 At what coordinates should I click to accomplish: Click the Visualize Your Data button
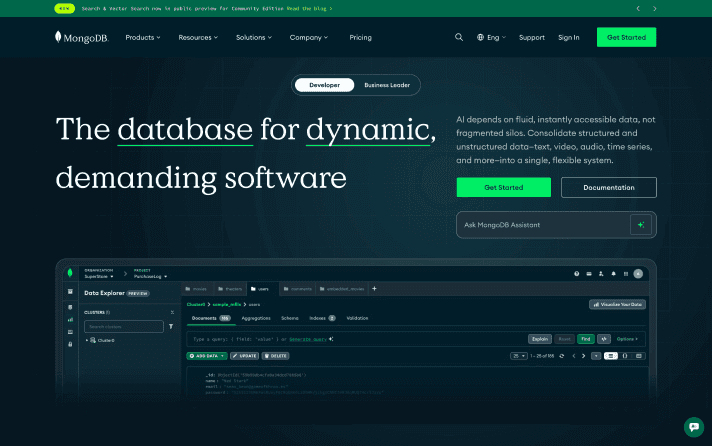pyautogui.click(x=618, y=304)
